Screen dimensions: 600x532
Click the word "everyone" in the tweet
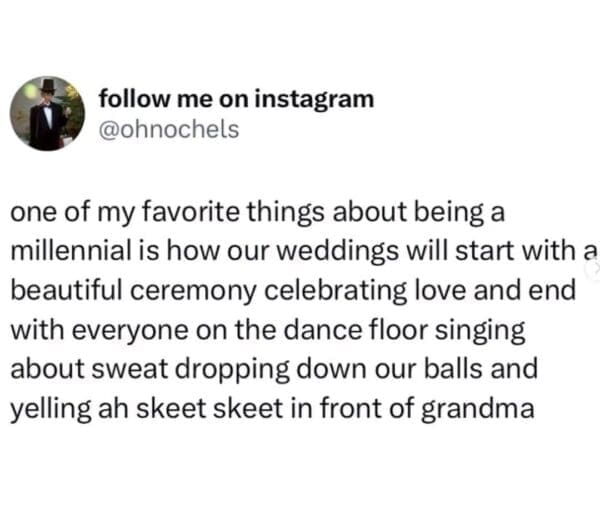coord(120,327)
